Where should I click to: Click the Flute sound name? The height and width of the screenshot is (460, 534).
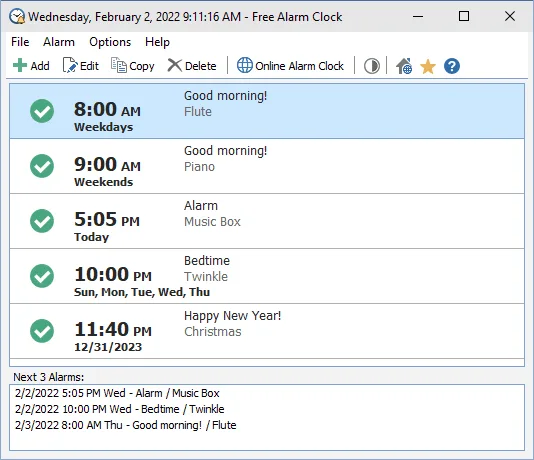(x=198, y=112)
